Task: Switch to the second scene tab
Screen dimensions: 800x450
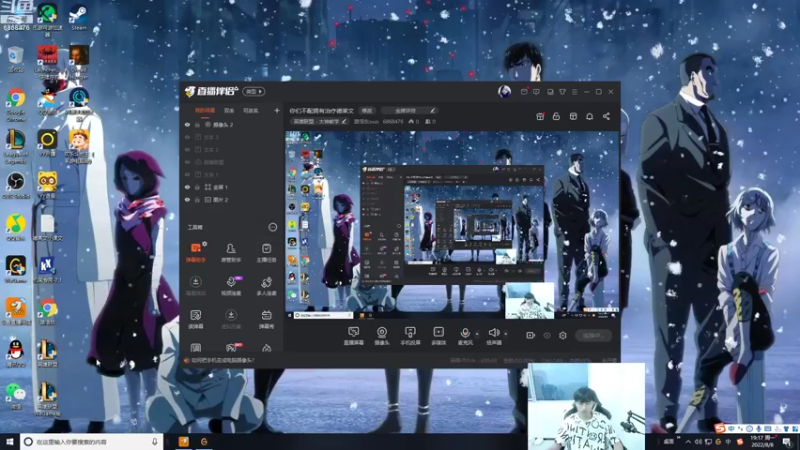Action: [x=229, y=110]
